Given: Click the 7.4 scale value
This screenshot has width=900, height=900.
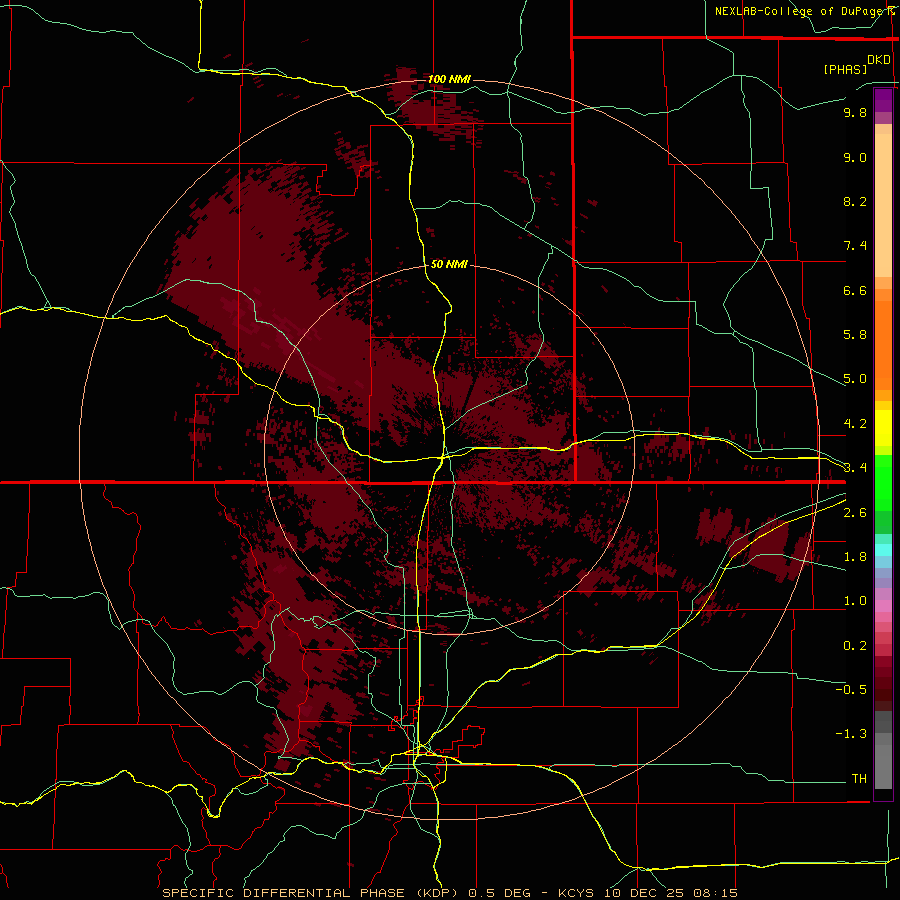Looking at the screenshot, I should (855, 246).
